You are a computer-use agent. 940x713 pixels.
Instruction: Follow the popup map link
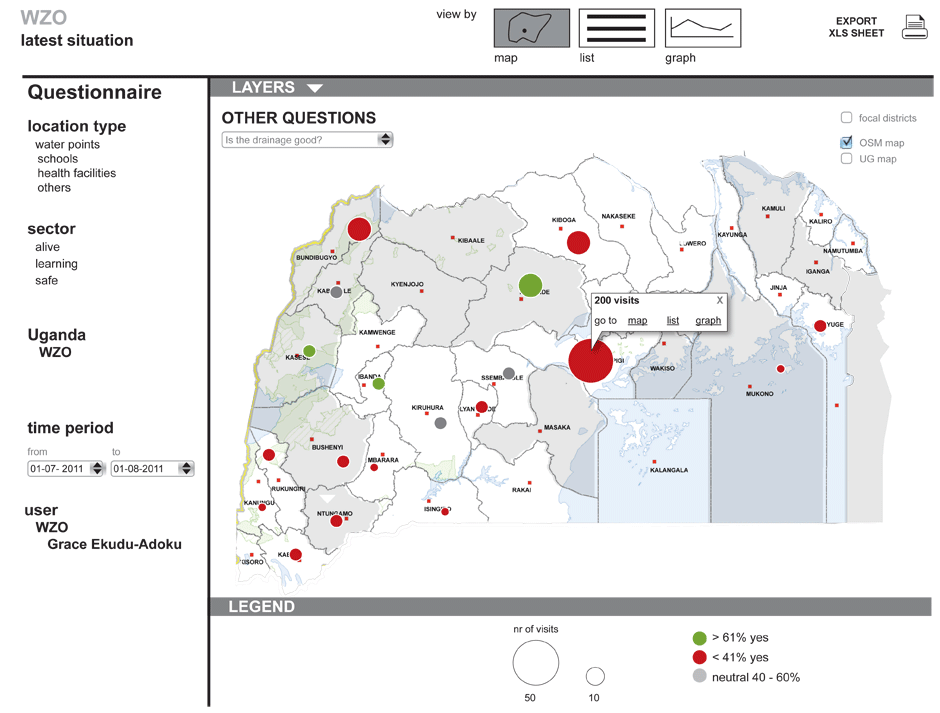[x=637, y=321]
